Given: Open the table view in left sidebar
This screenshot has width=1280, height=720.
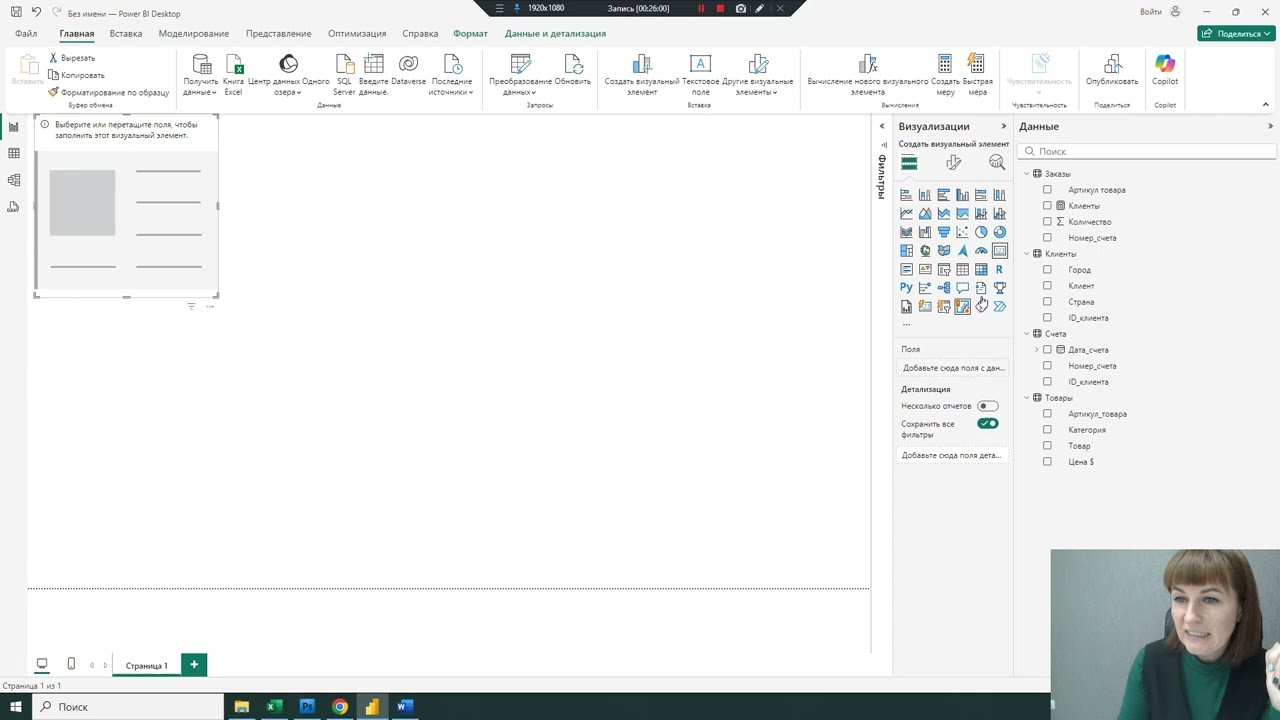Looking at the screenshot, I should 13,153.
